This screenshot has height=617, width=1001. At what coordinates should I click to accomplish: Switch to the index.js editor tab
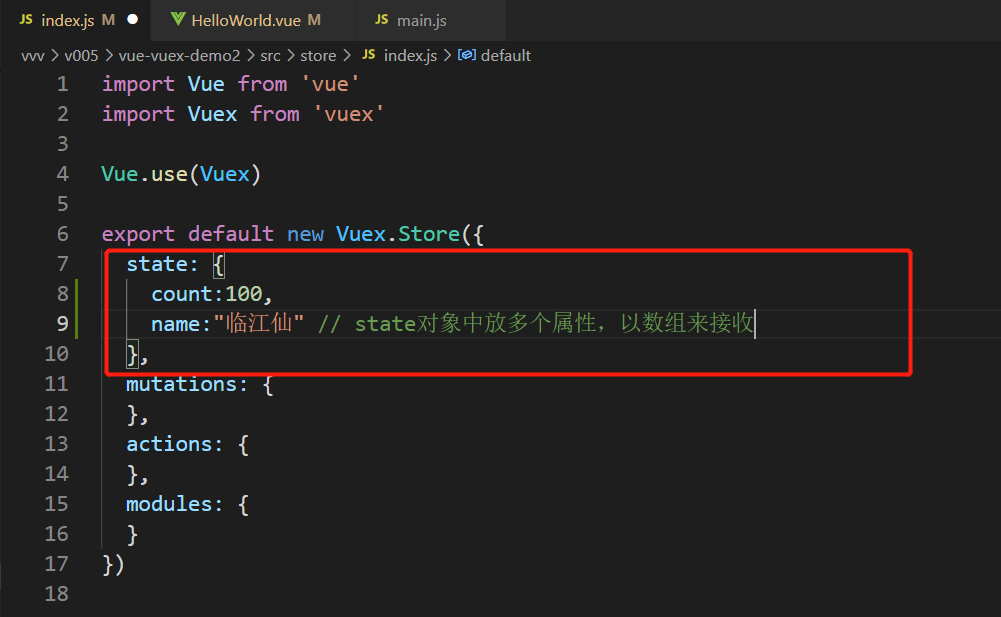click(x=75, y=20)
